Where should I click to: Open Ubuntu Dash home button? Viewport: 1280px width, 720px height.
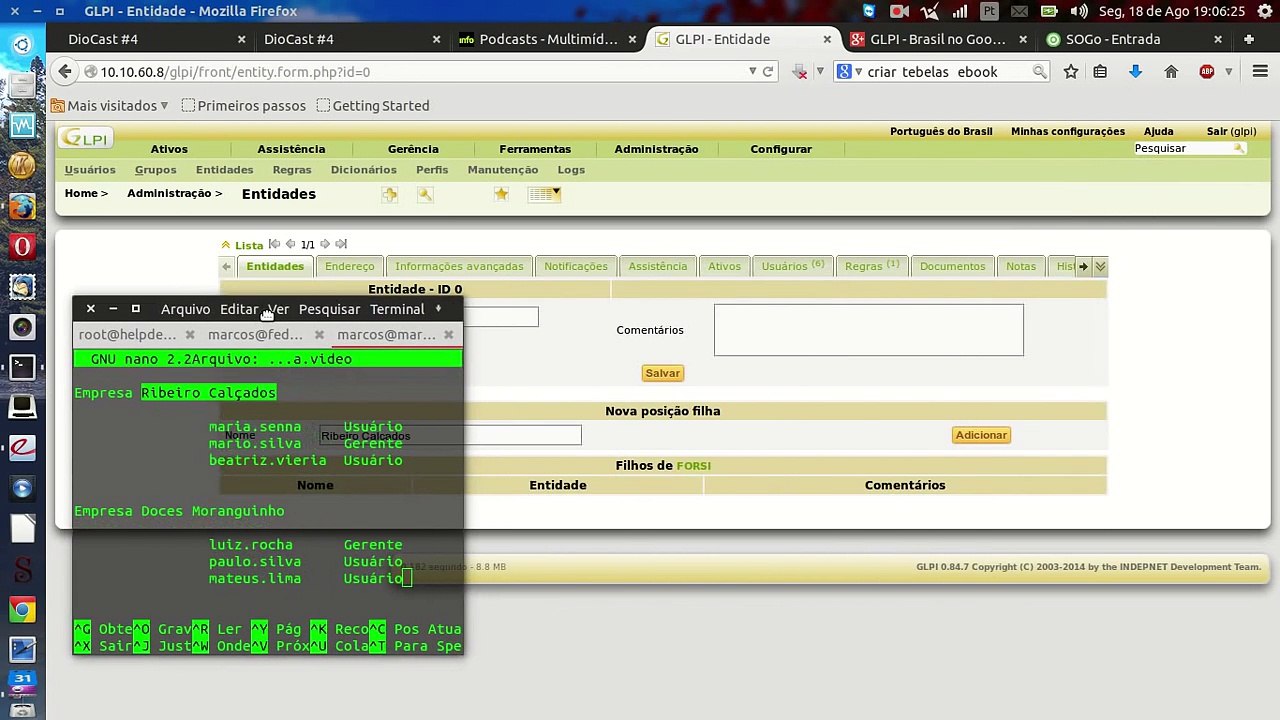tap(22, 45)
